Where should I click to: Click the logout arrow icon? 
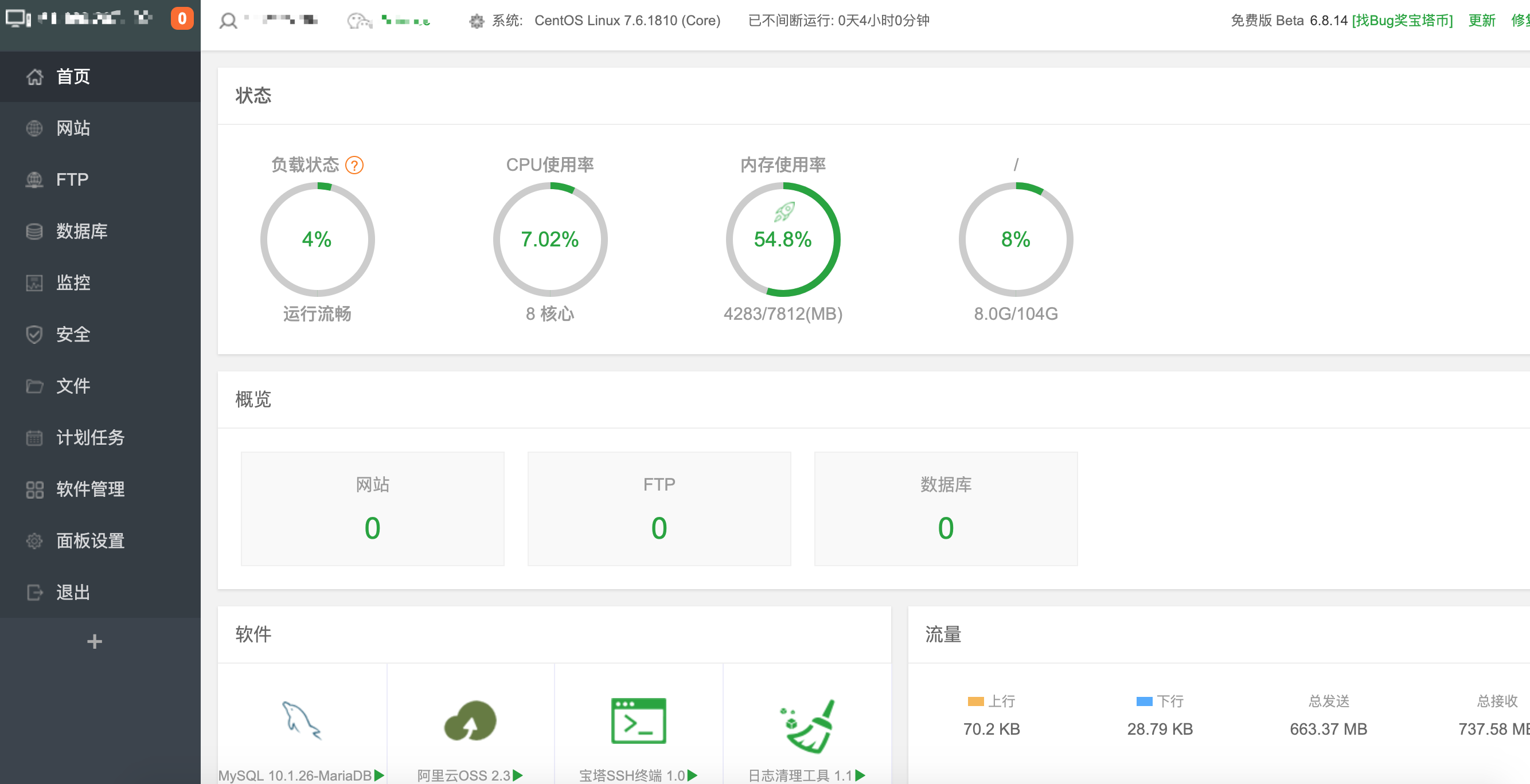pyautogui.click(x=34, y=593)
